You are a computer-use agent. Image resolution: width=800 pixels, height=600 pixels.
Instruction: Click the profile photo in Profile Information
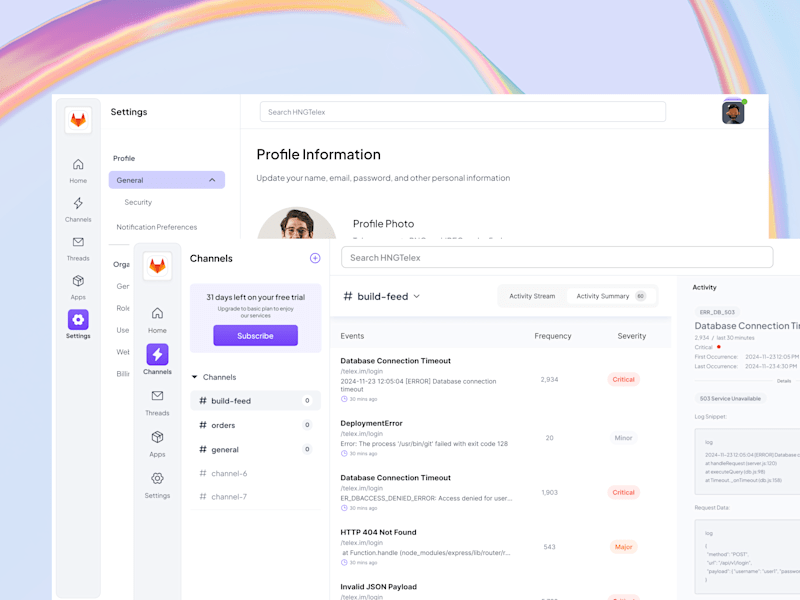pos(296,223)
